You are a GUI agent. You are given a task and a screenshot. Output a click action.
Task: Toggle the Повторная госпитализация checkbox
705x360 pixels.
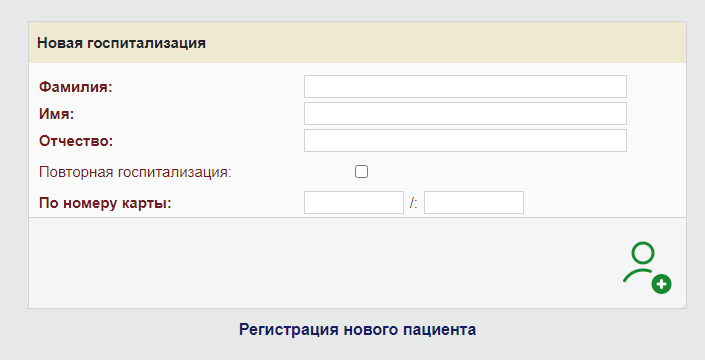[x=361, y=172]
